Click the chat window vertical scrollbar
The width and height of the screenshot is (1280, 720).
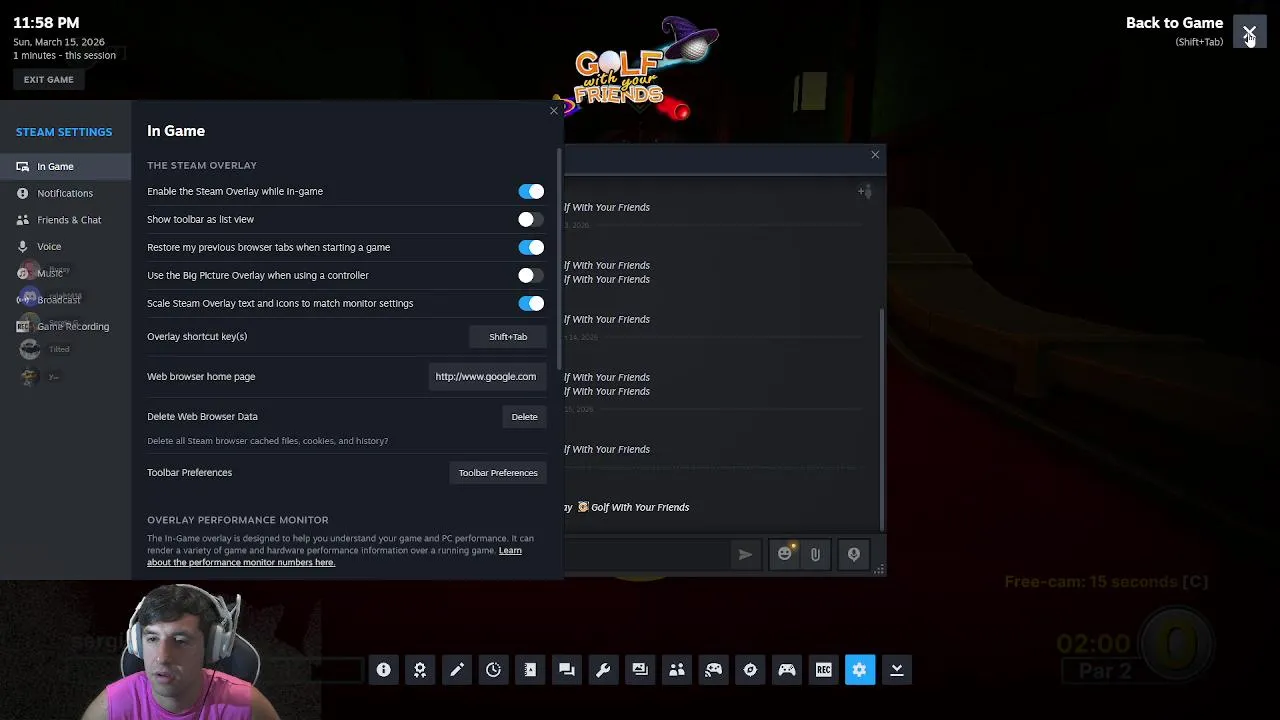881,420
